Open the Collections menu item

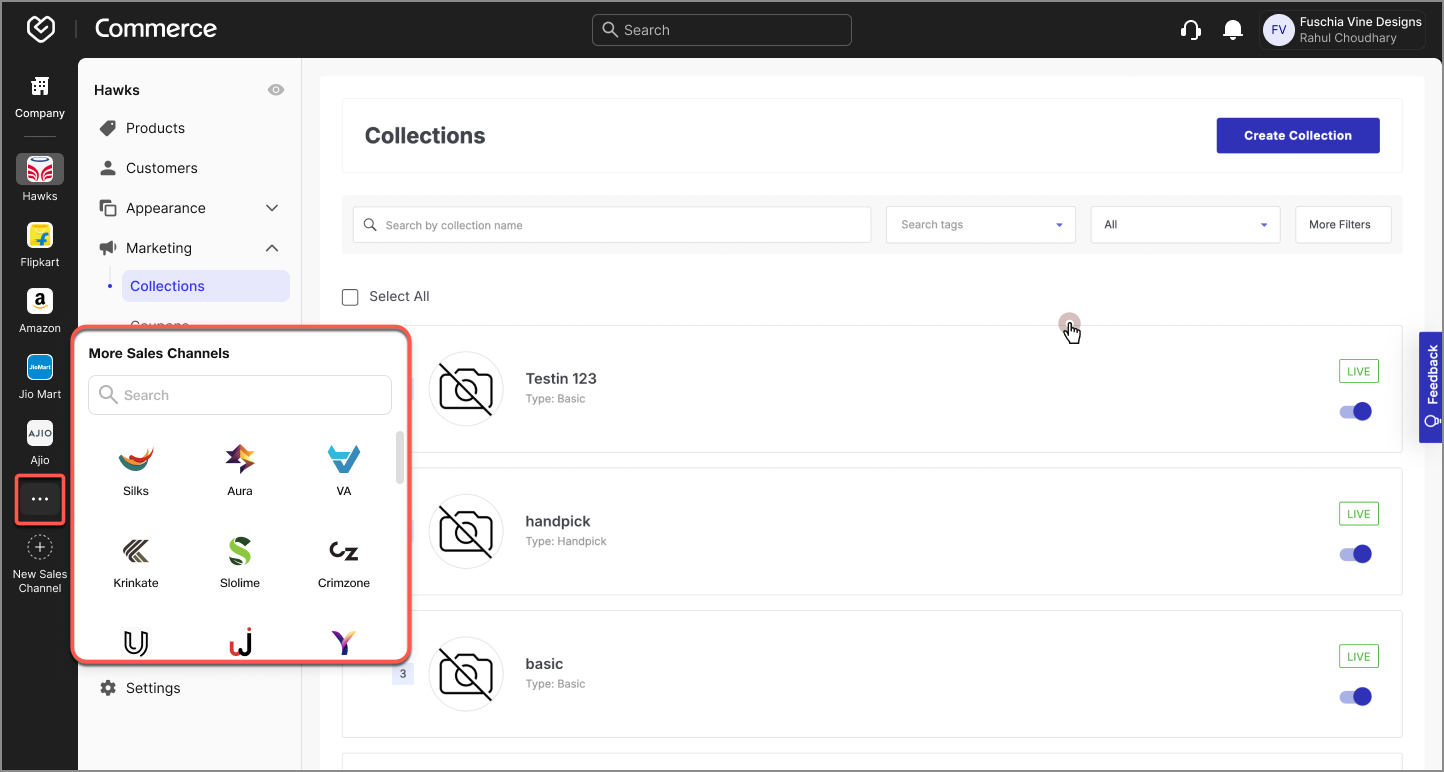[167, 285]
